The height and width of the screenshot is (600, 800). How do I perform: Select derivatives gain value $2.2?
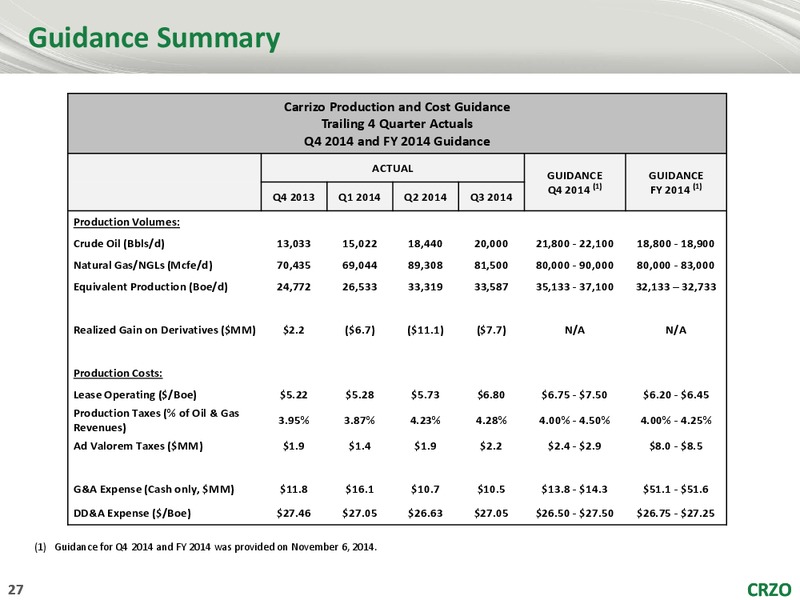(294, 330)
